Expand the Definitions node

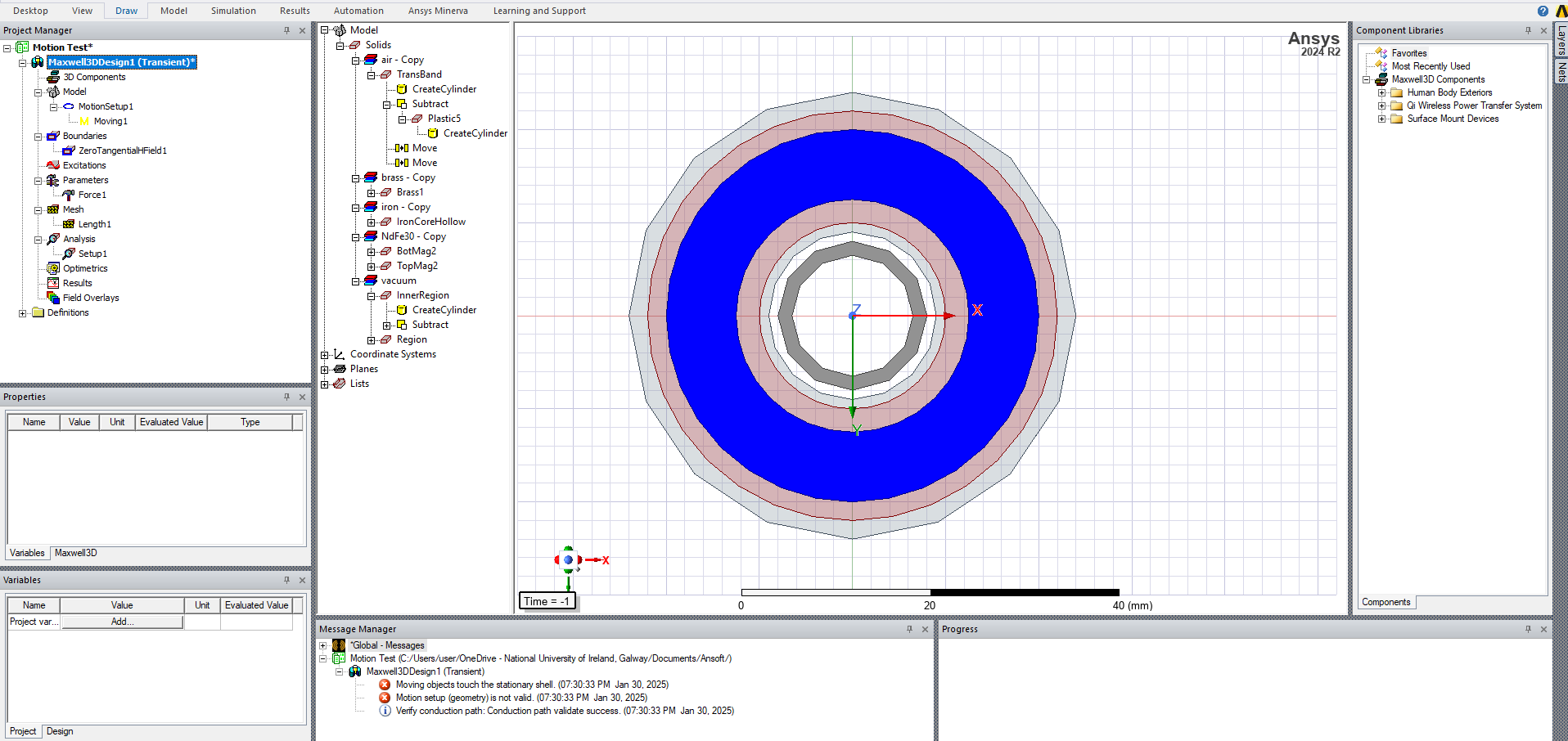click(23, 312)
